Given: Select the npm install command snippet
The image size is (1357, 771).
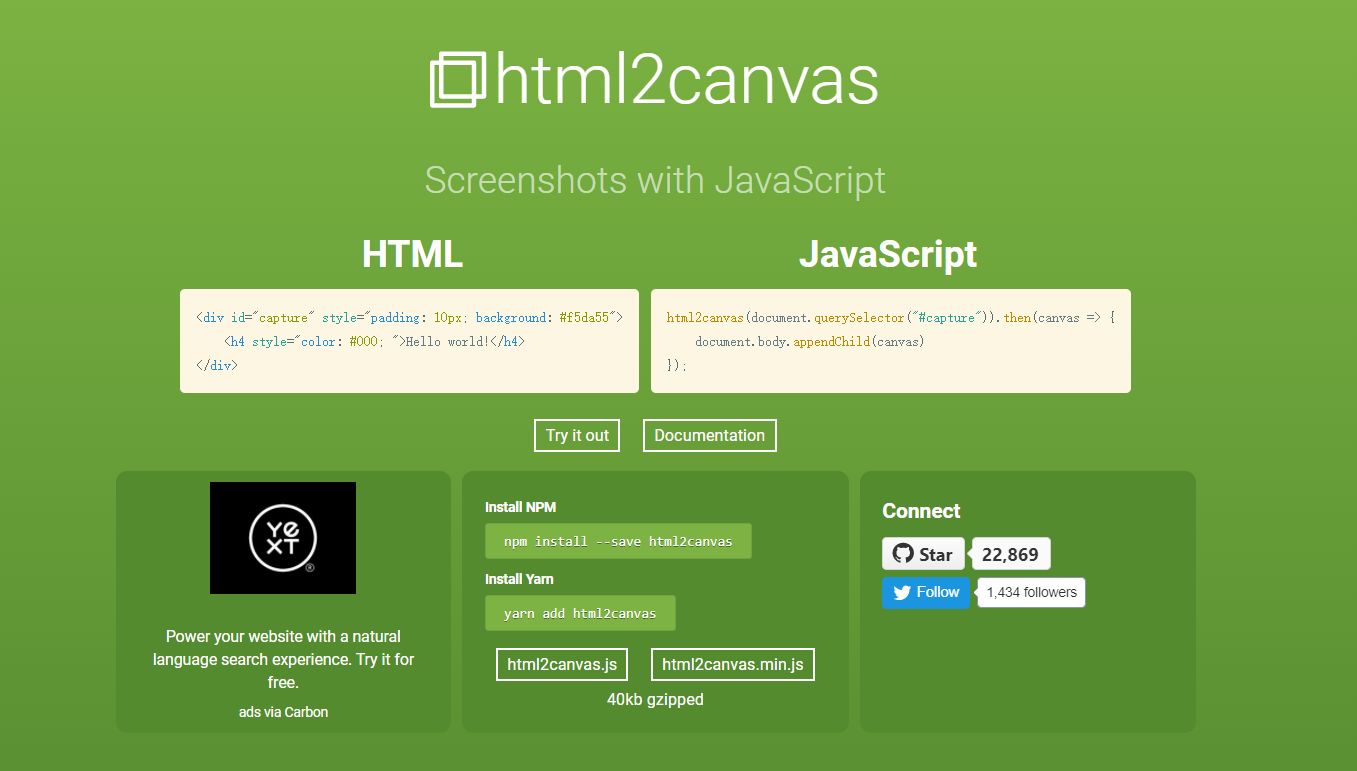Looking at the screenshot, I should coord(618,540).
